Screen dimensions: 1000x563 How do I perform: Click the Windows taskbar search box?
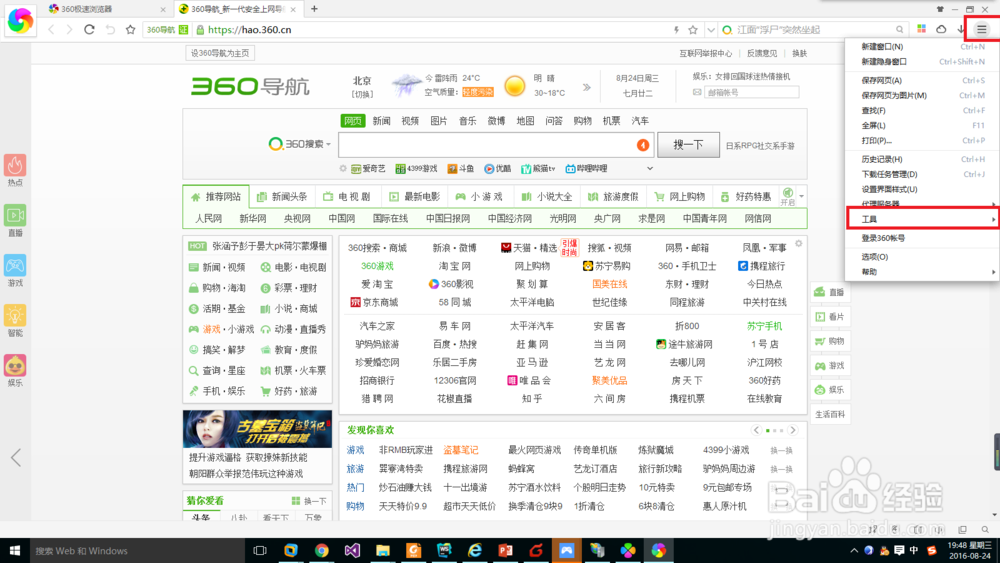[x=137, y=550]
